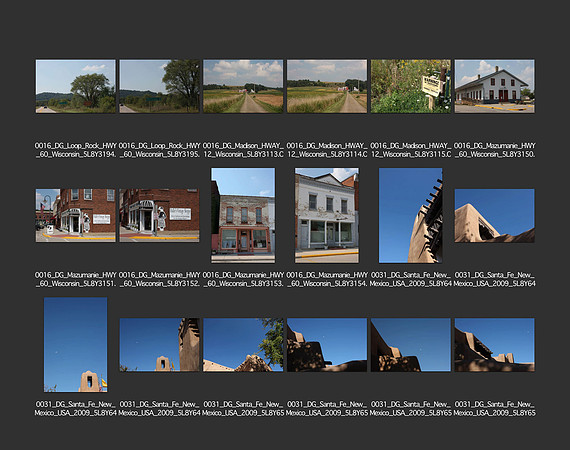Open the SL8Y3153 portrait red storefront thumbnail
Viewport: 570px width, 450px height.
click(243, 215)
